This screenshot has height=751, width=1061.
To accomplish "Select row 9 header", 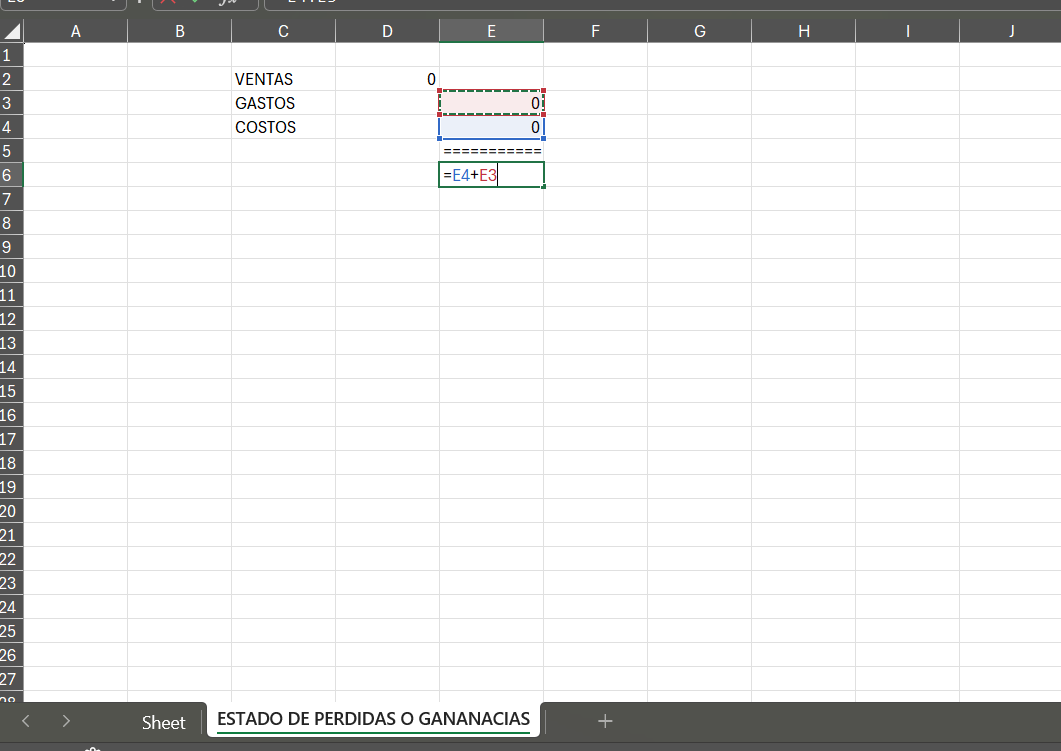I will click(12, 247).
